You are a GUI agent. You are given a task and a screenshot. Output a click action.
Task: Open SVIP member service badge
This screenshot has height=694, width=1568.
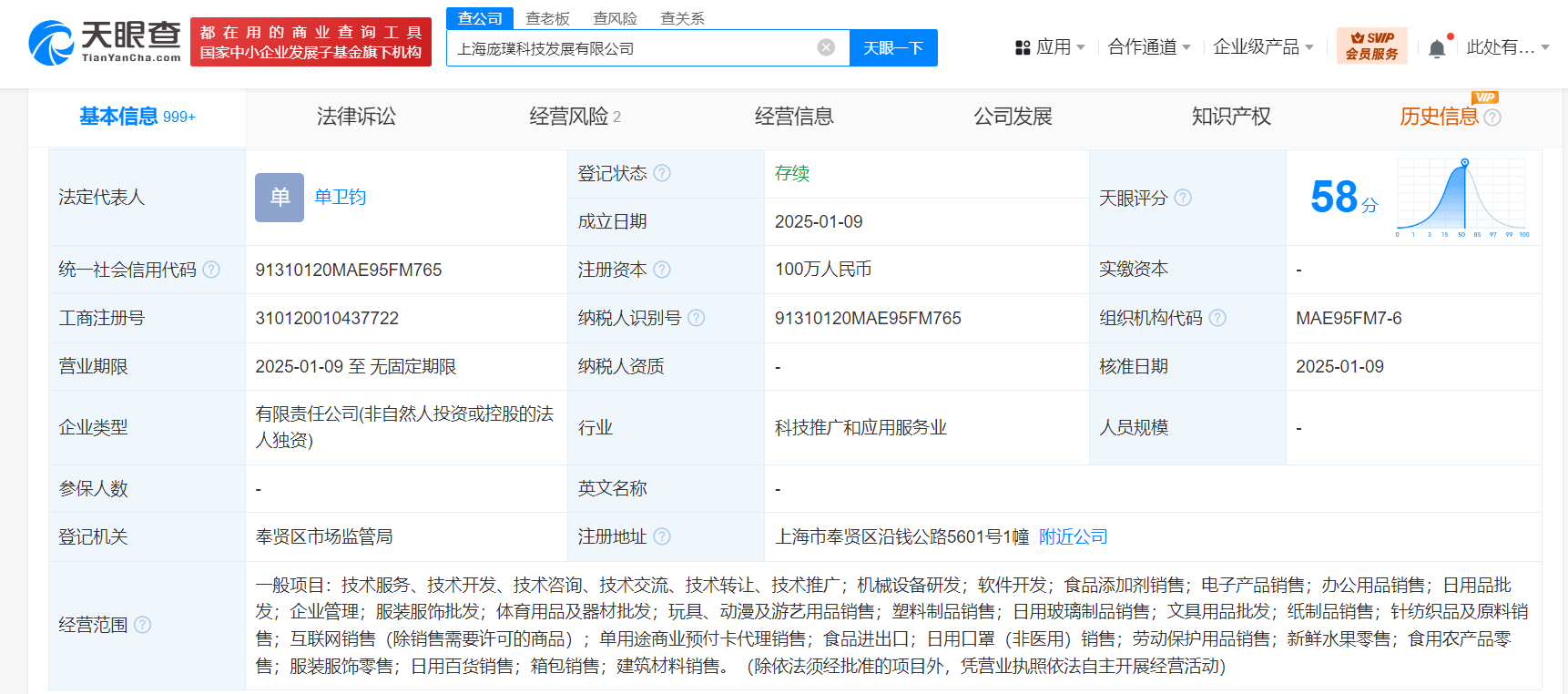(1371, 46)
